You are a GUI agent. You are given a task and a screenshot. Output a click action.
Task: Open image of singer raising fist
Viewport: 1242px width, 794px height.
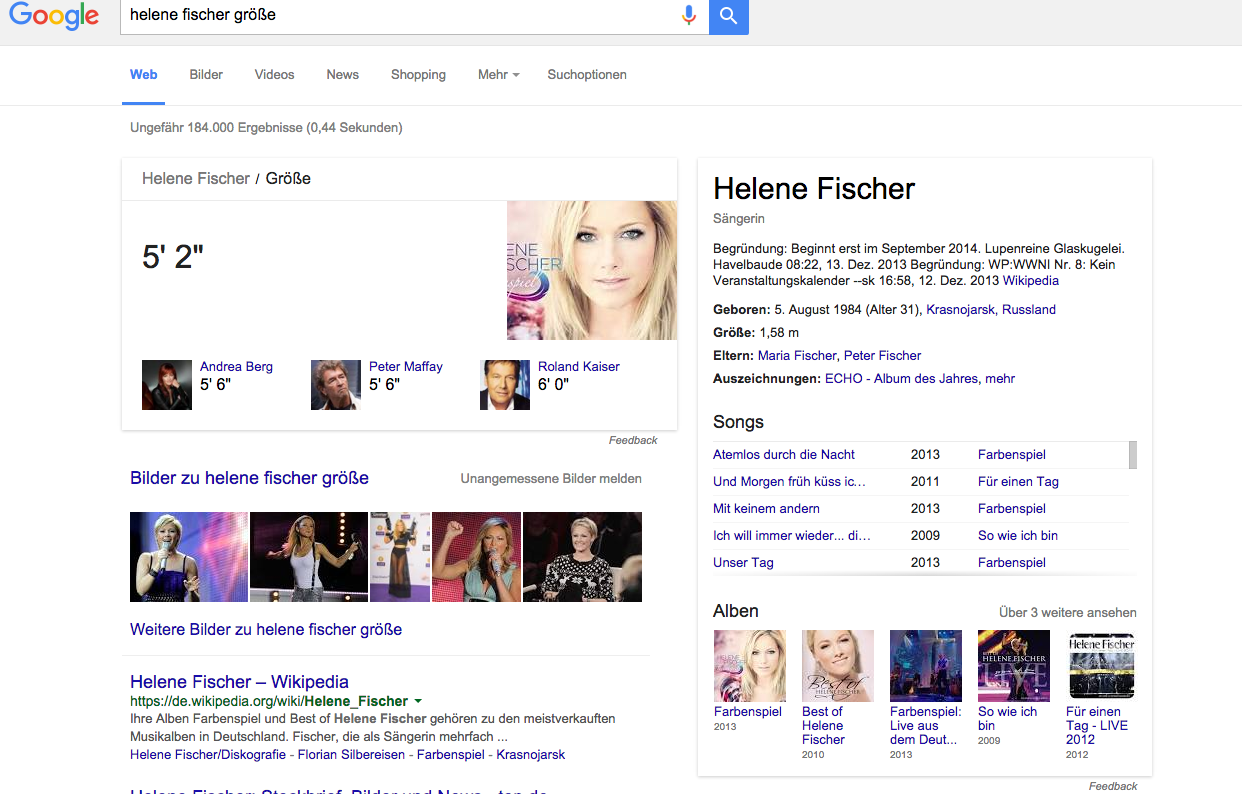tap(476, 557)
